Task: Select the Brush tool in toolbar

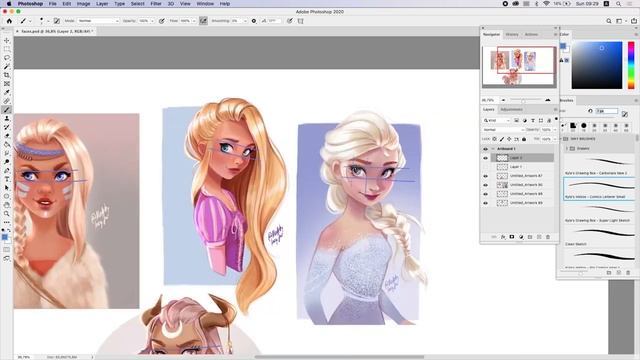Action: (x=7, y=110)
